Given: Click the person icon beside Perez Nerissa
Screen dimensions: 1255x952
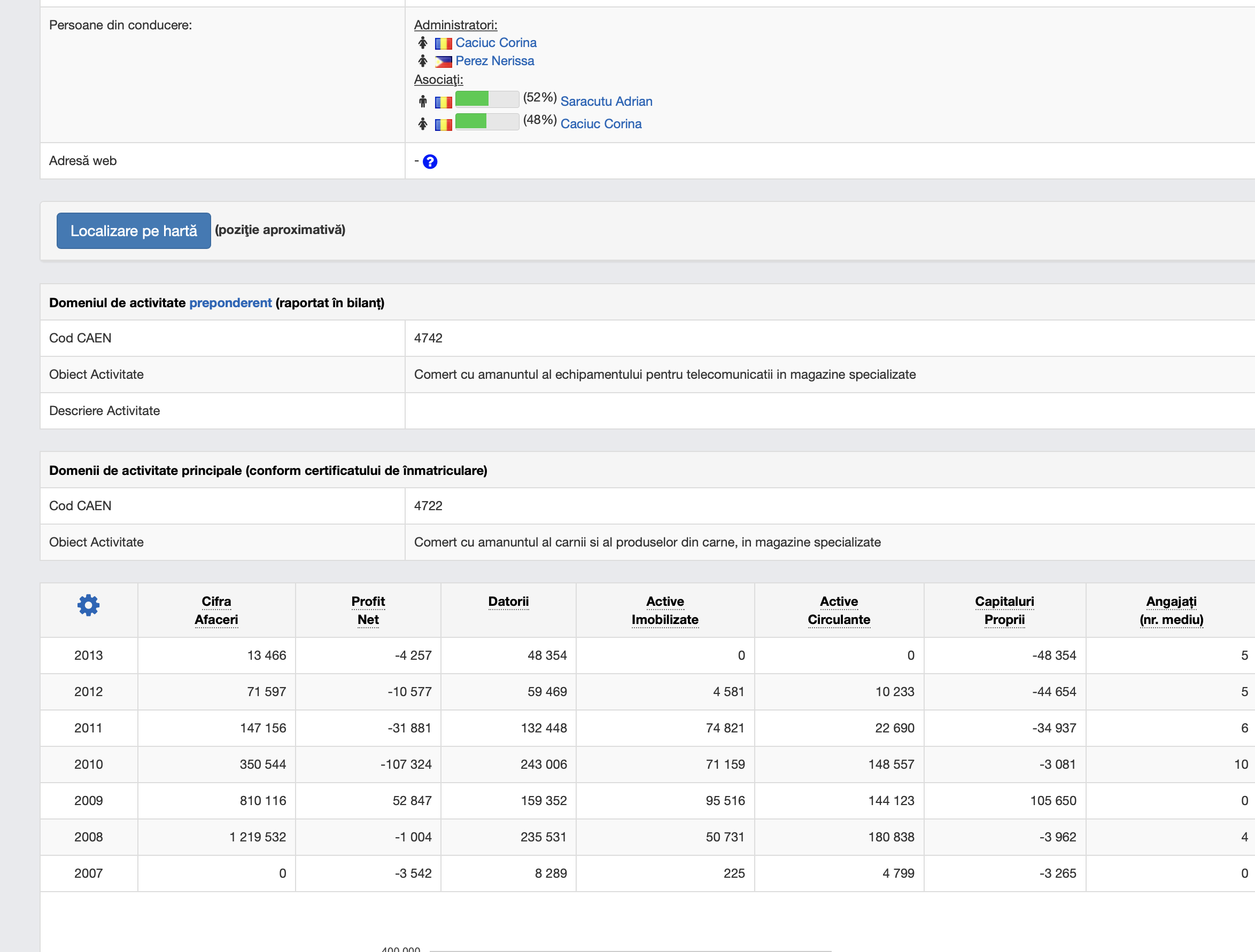Looking at the screenshot, I should pyautogui.click(x=423, y=61).
